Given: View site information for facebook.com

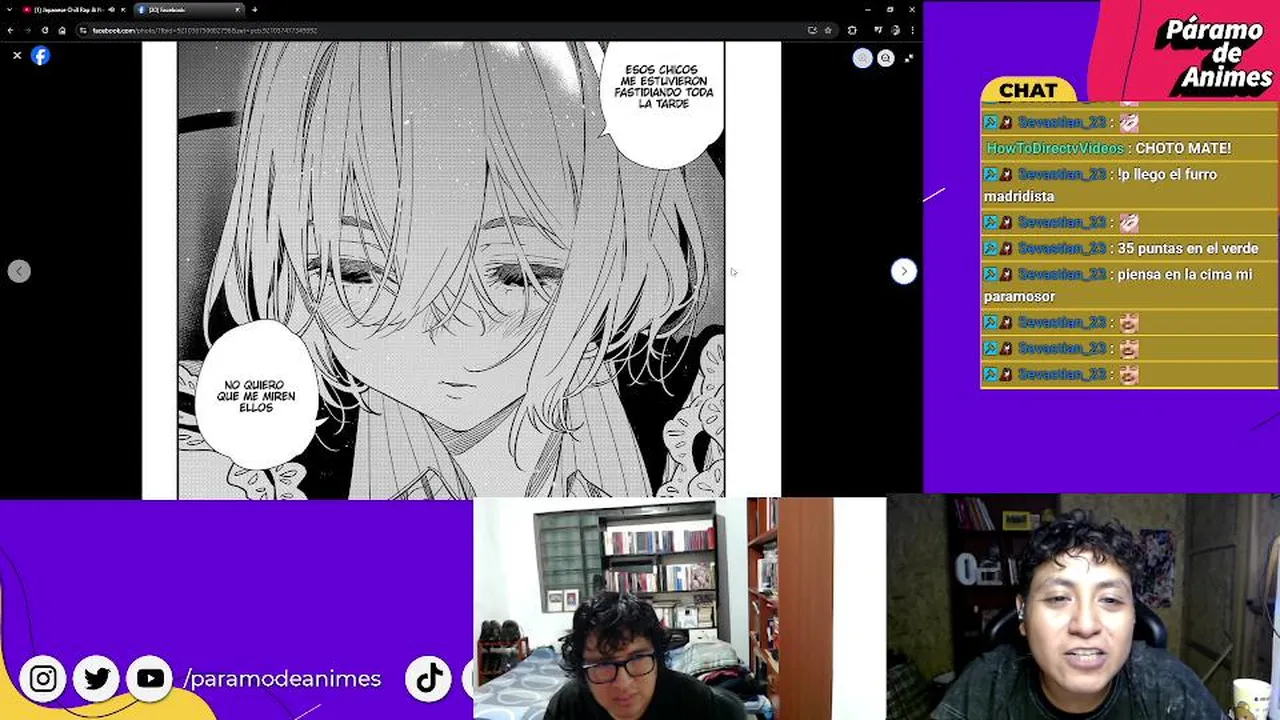Looking at the screenshot, I should [x=84, y=30].
